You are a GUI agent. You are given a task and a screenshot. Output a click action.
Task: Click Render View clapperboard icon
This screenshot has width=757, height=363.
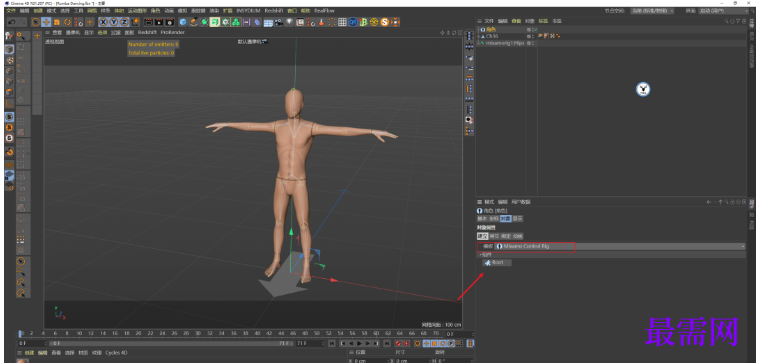click(148, 22)
